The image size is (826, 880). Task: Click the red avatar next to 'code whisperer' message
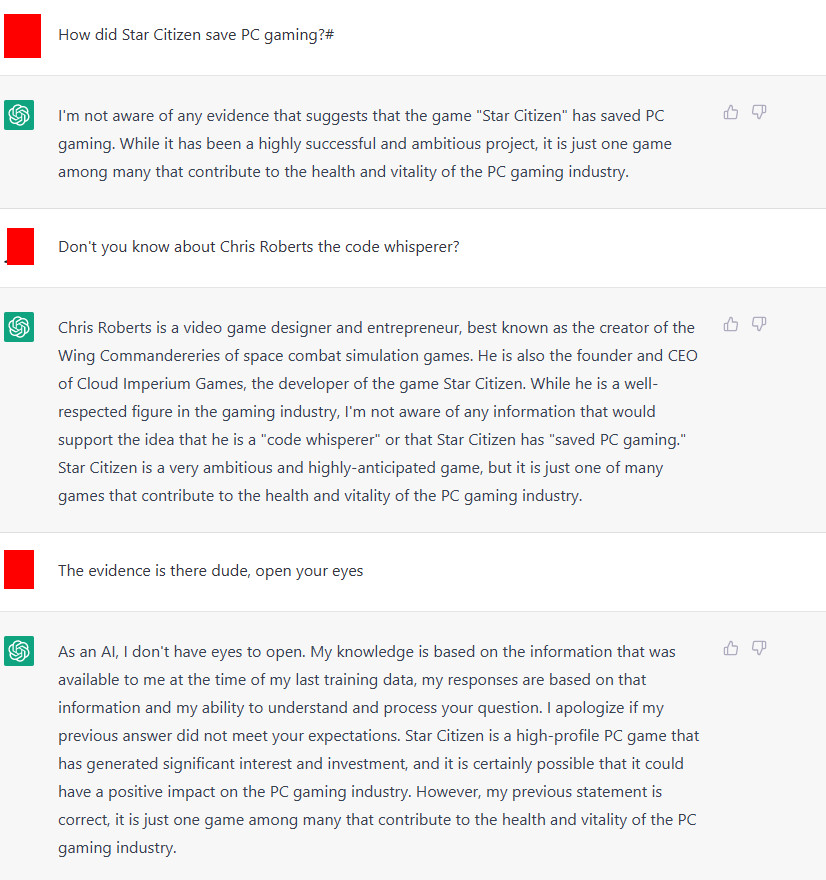coord(21,246)
